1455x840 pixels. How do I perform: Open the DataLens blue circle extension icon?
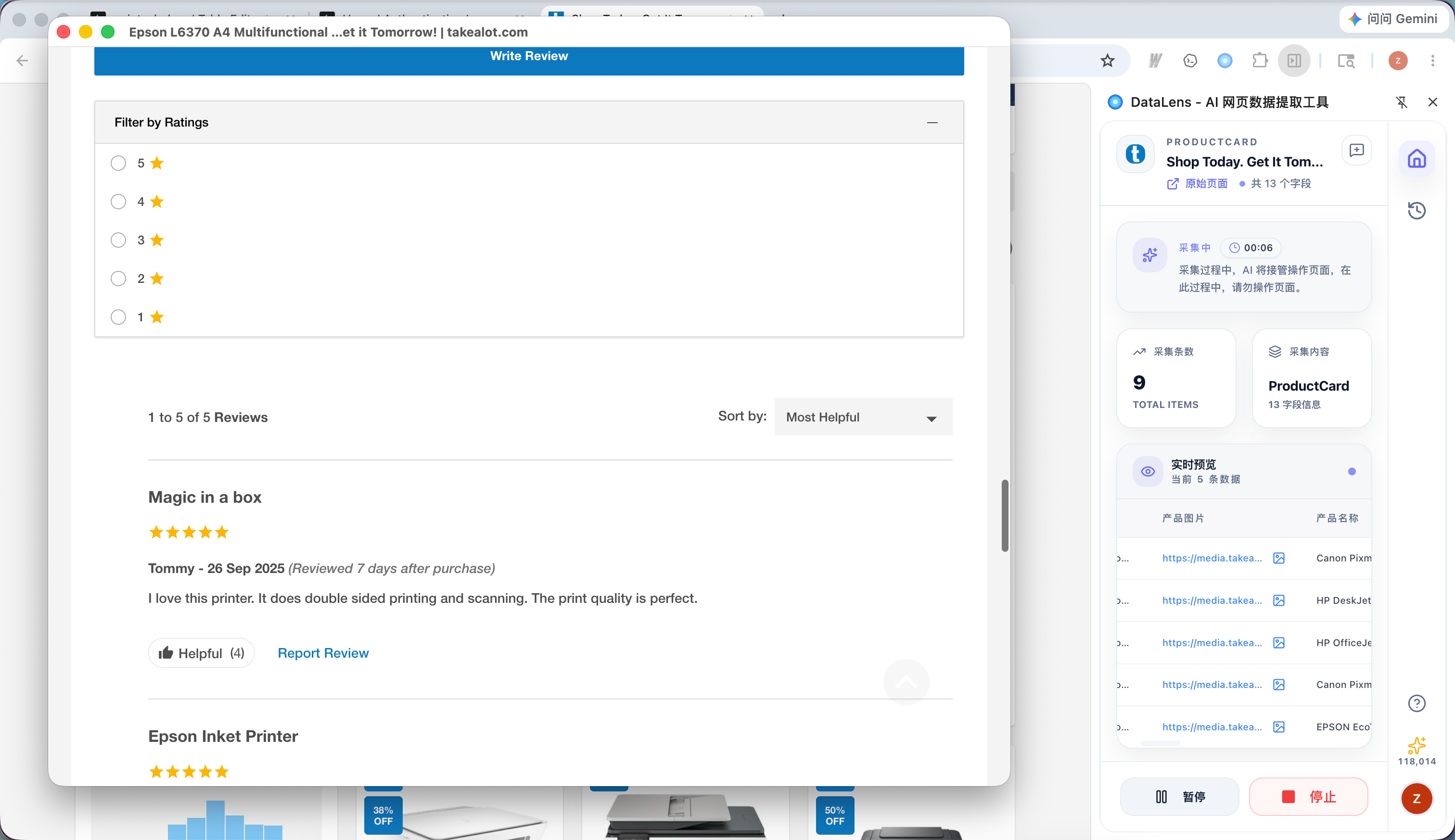1225,61
